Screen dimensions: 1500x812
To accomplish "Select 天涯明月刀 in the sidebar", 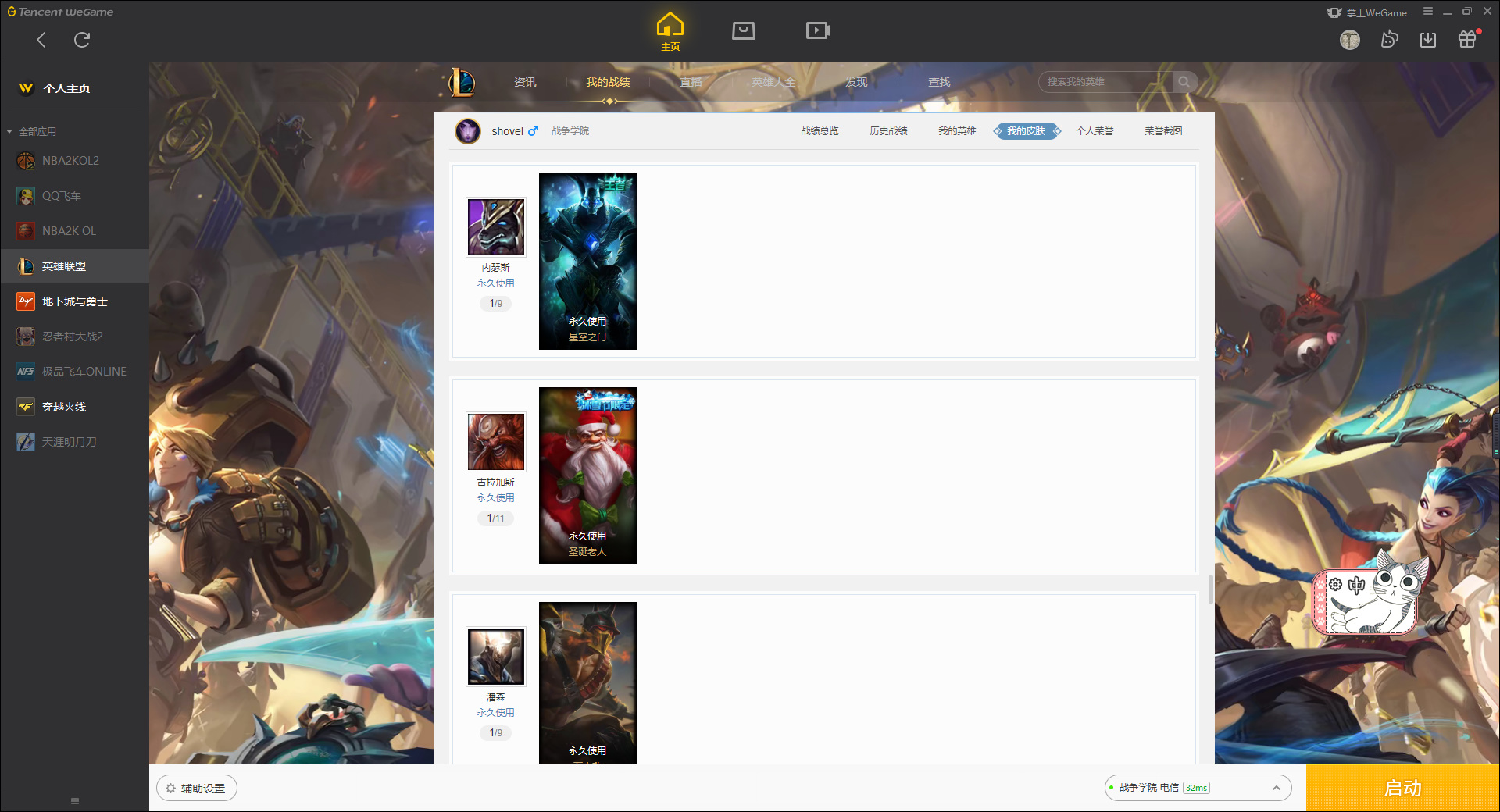I will coord(74,442).
